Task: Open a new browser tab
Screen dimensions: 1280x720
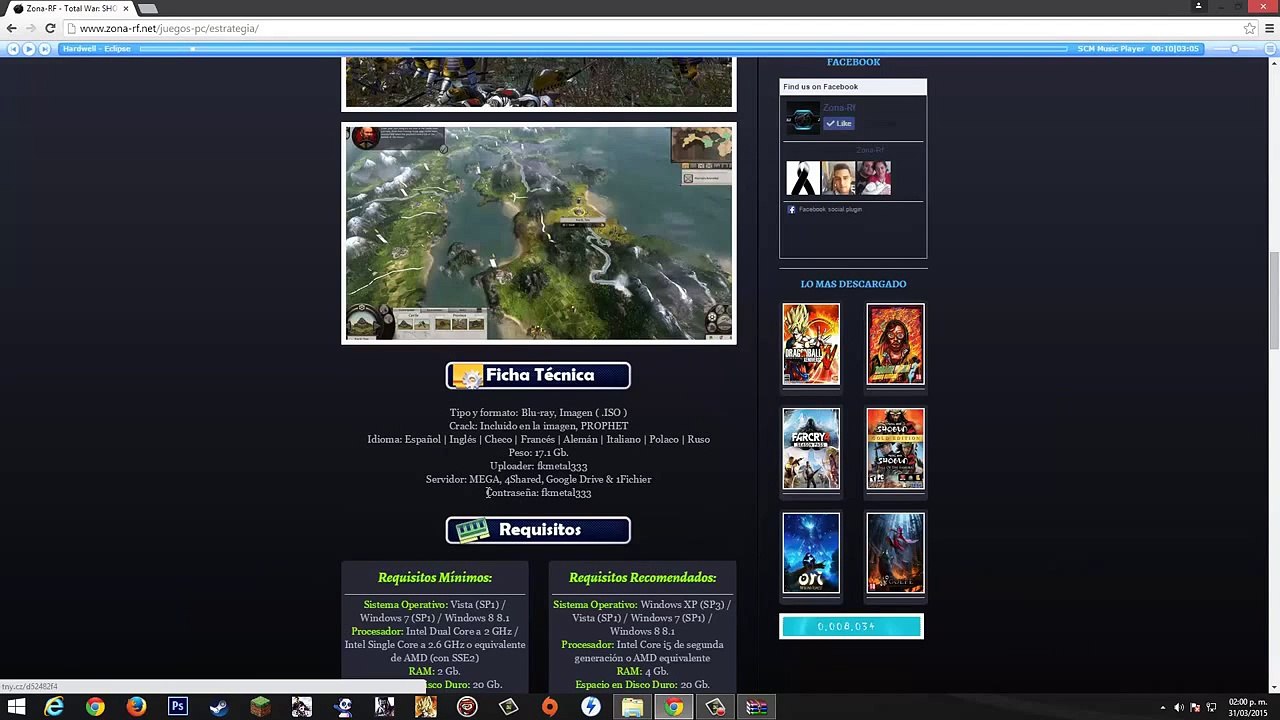Action: click(x=148, y=8)
